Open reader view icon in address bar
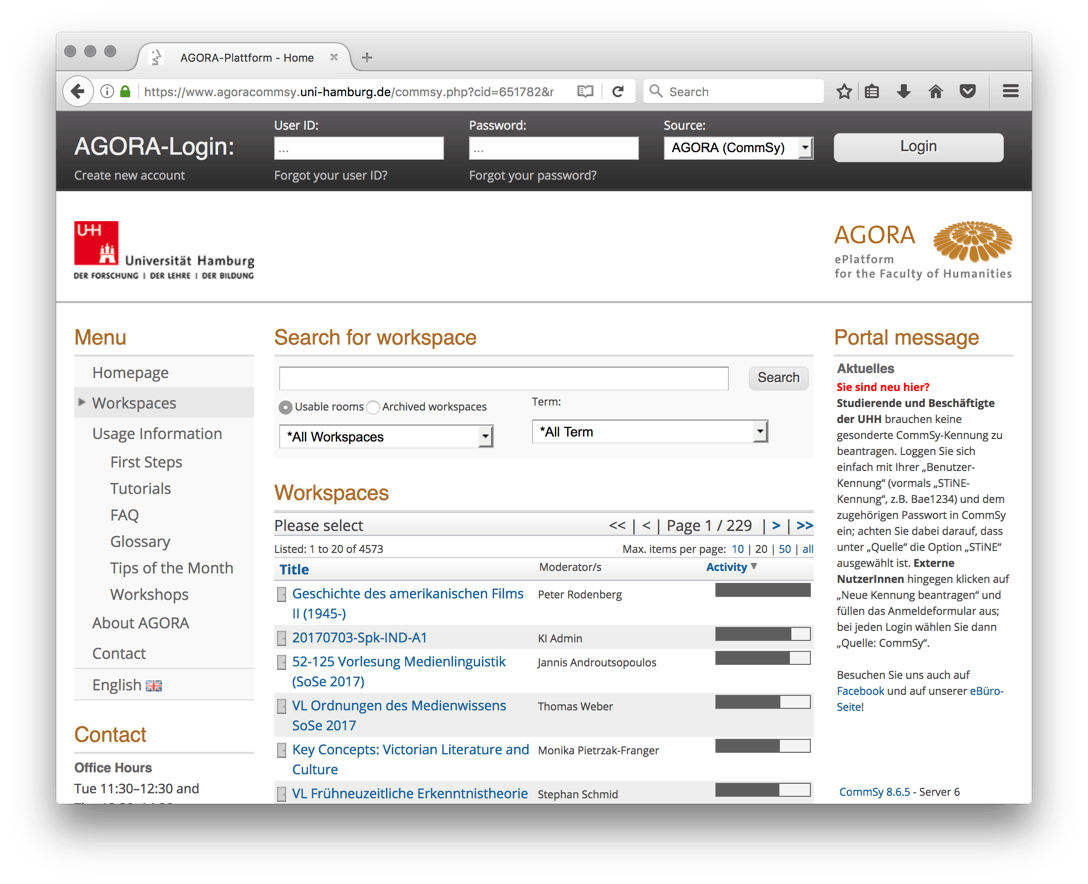The image size is (1088, 884). point(586,91)
